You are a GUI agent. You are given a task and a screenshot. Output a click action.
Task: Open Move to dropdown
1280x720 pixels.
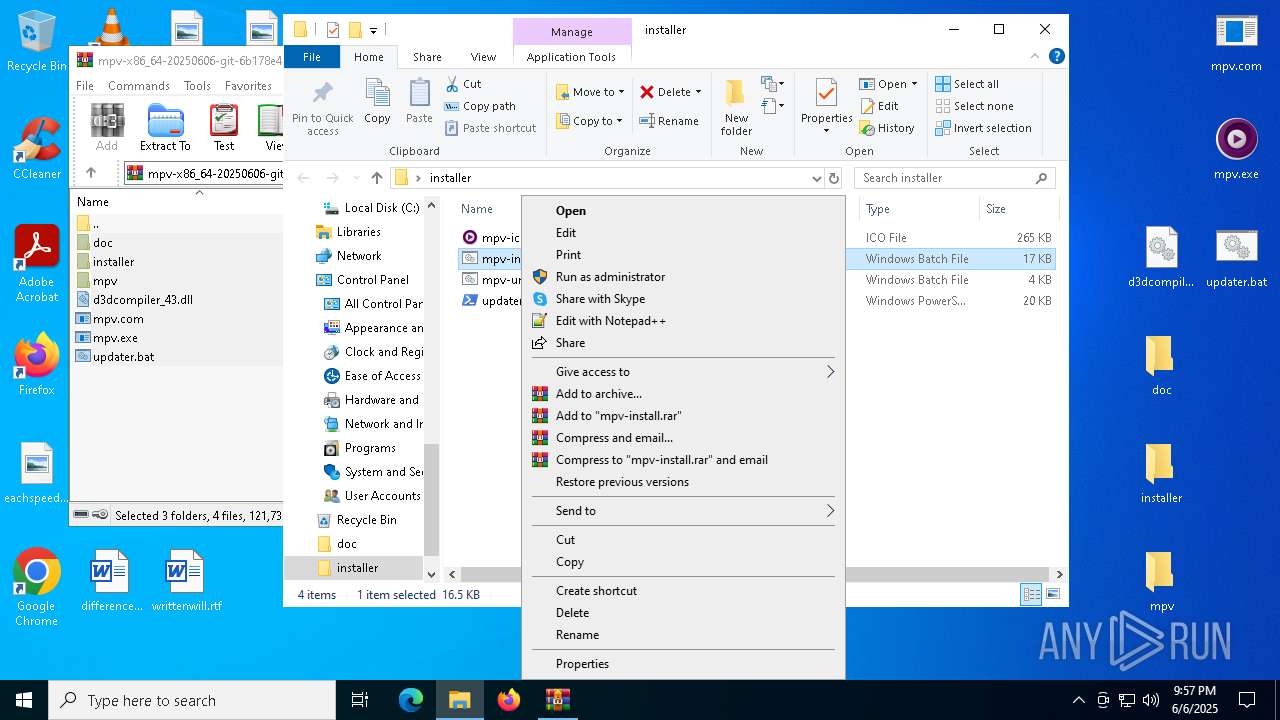(590, 92)
